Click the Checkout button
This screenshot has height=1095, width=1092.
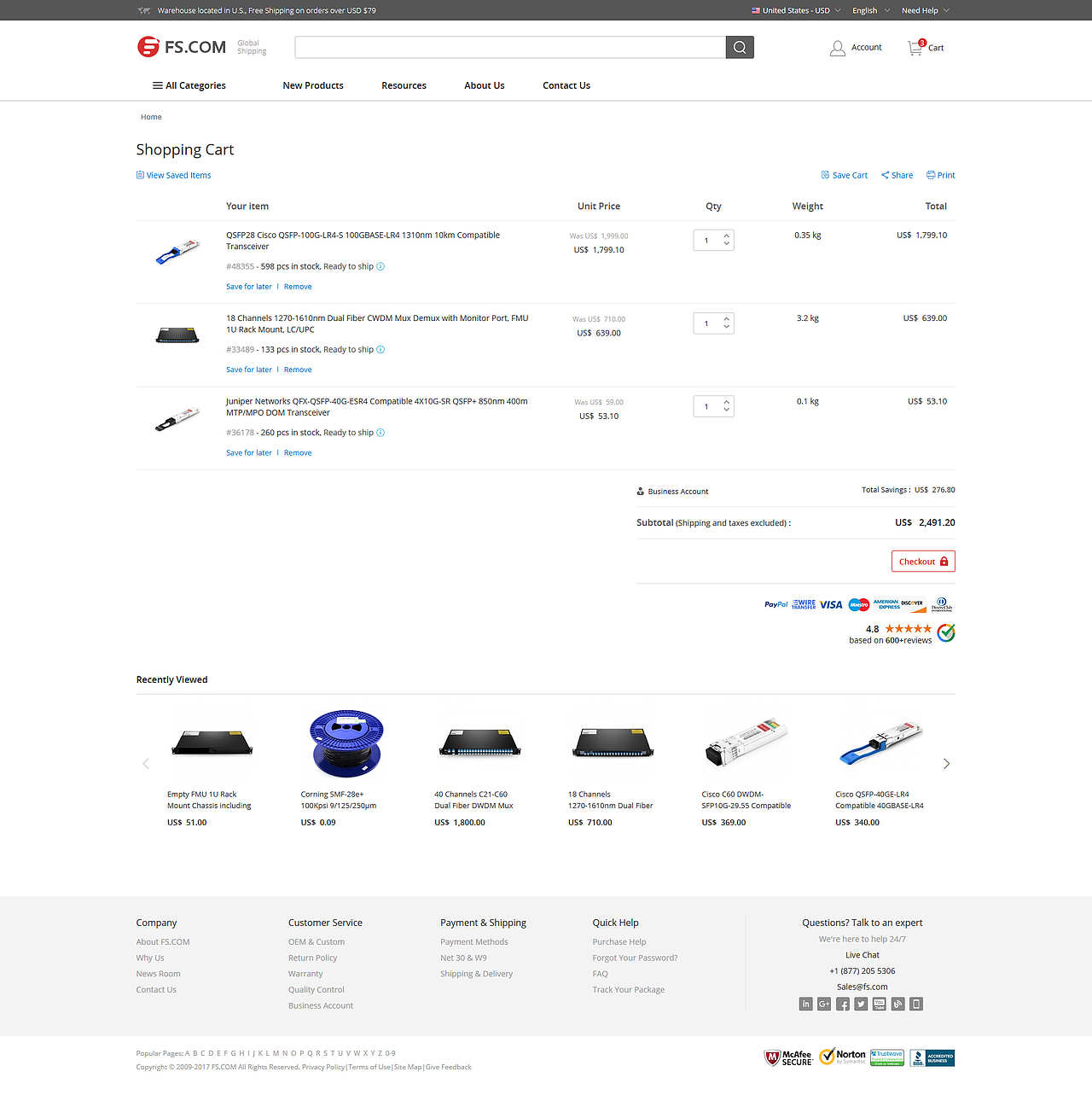tap(922, 561)
